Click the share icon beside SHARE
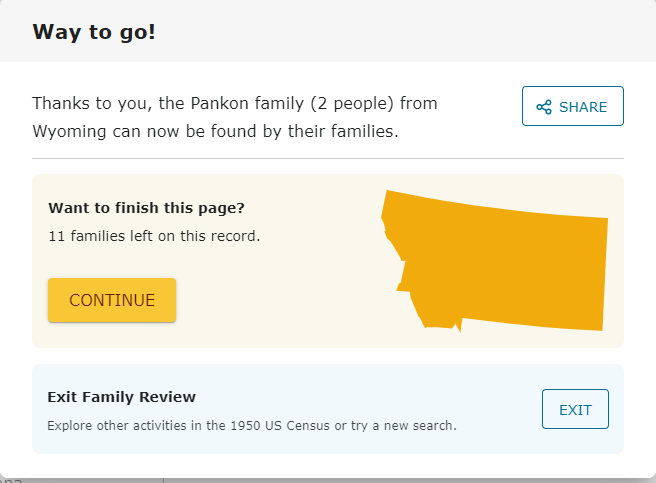 544,107
